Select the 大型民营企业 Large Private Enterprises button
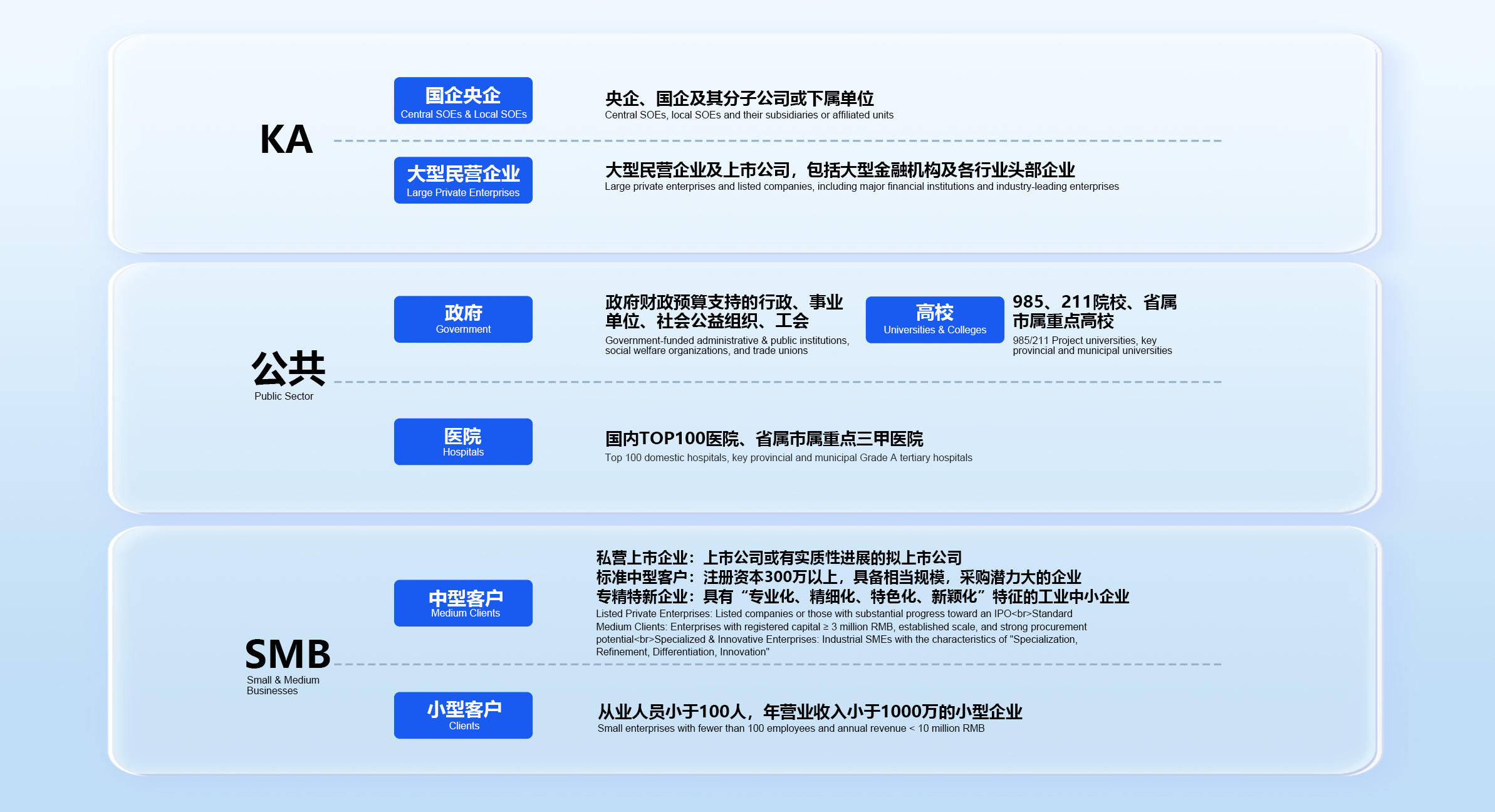Viewport: 1495px width, 812px height. (463, 180)
